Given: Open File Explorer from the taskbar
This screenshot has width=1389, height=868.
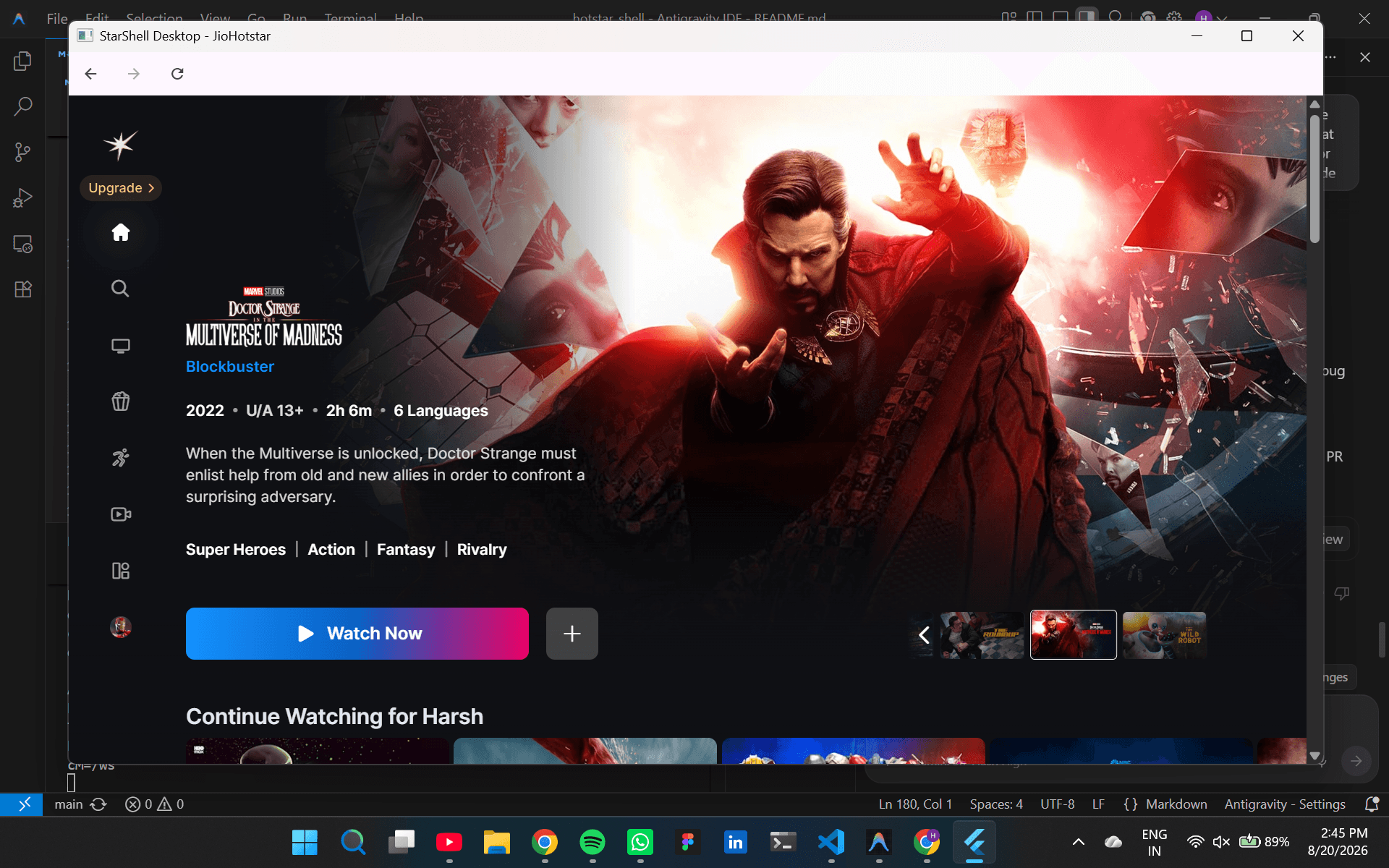Looking at the screenshot, I should pos(497,842).
